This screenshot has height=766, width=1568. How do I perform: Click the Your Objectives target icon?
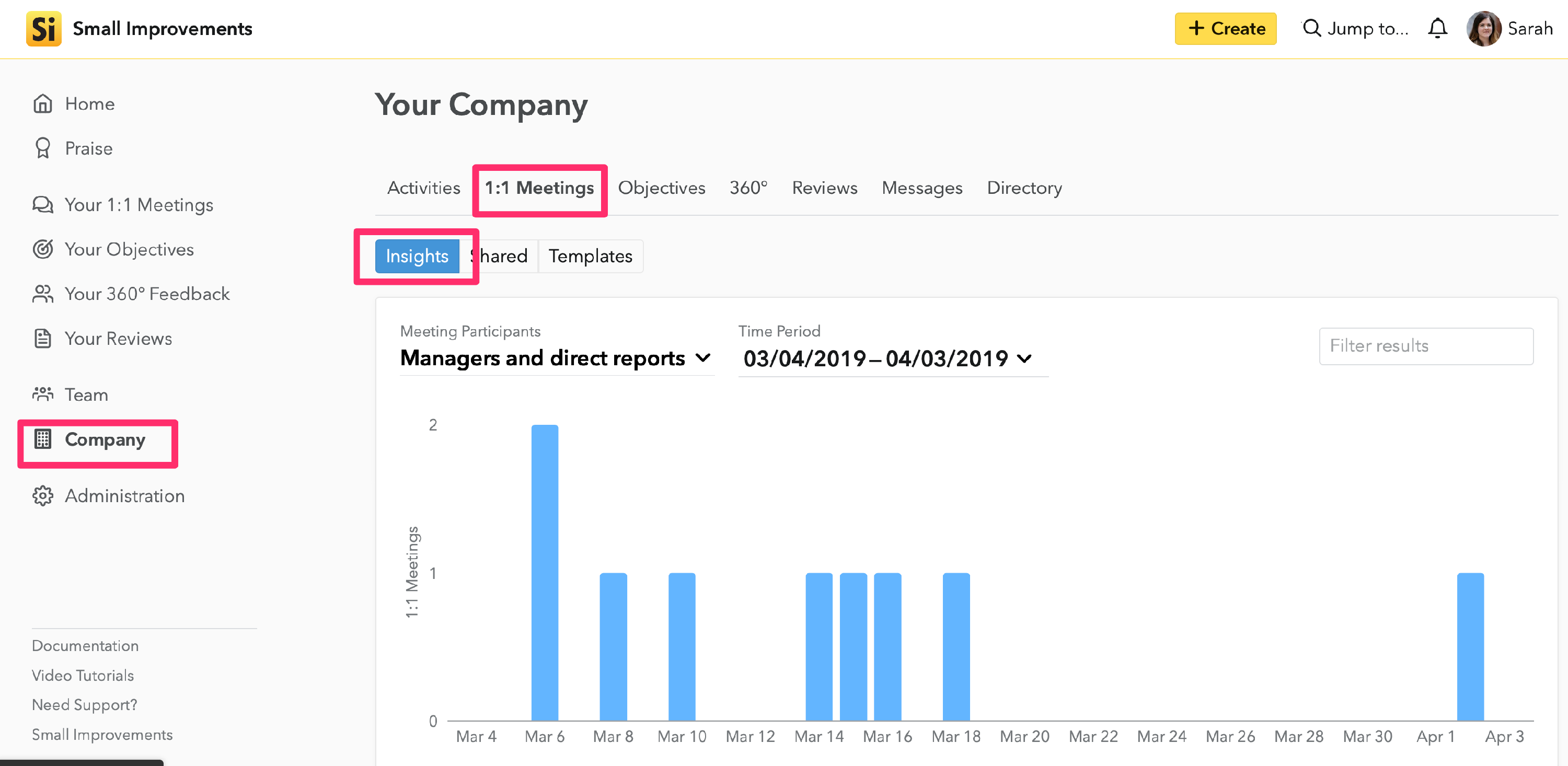coord(43,249)
